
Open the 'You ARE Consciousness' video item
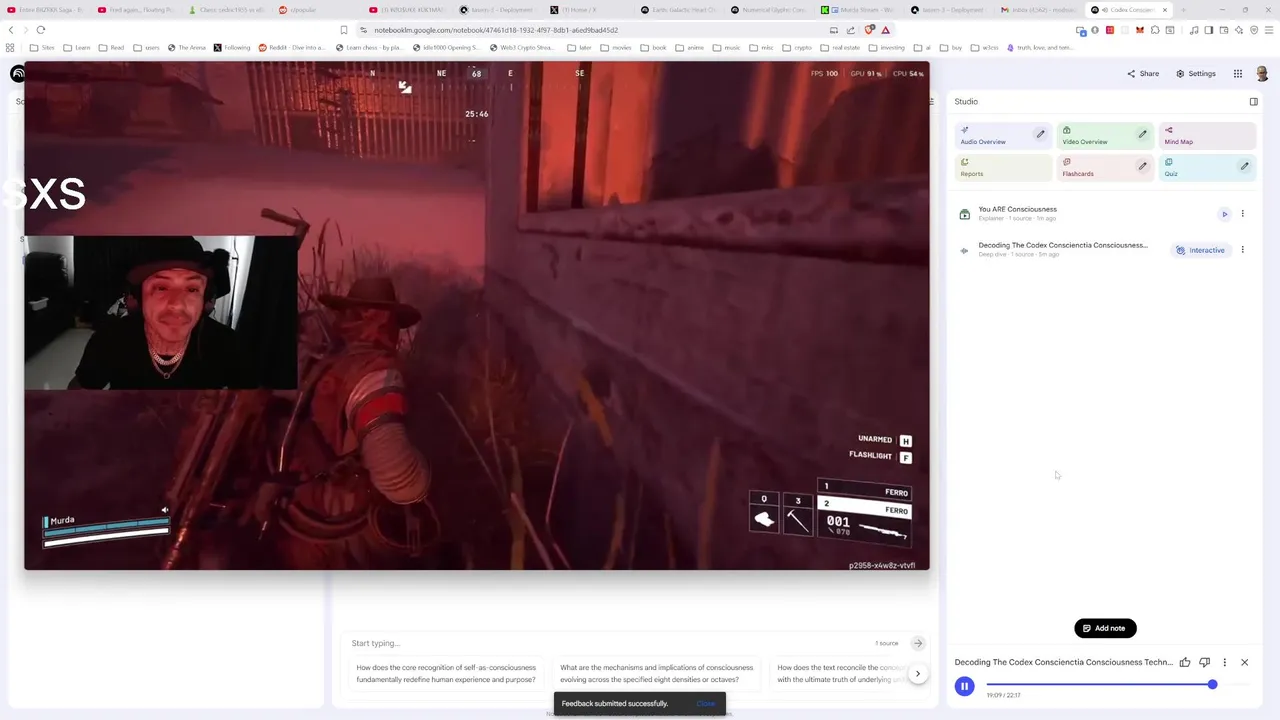(x=1017, y=213)
